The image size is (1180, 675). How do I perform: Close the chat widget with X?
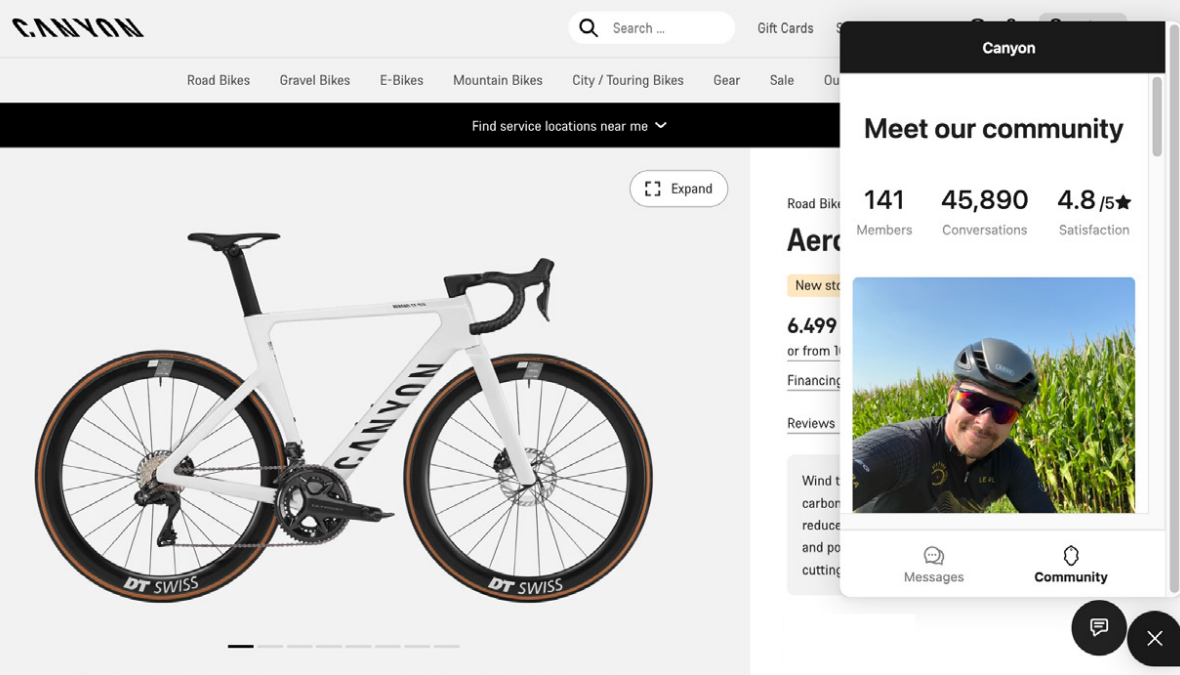click(x=1155, y=638)
